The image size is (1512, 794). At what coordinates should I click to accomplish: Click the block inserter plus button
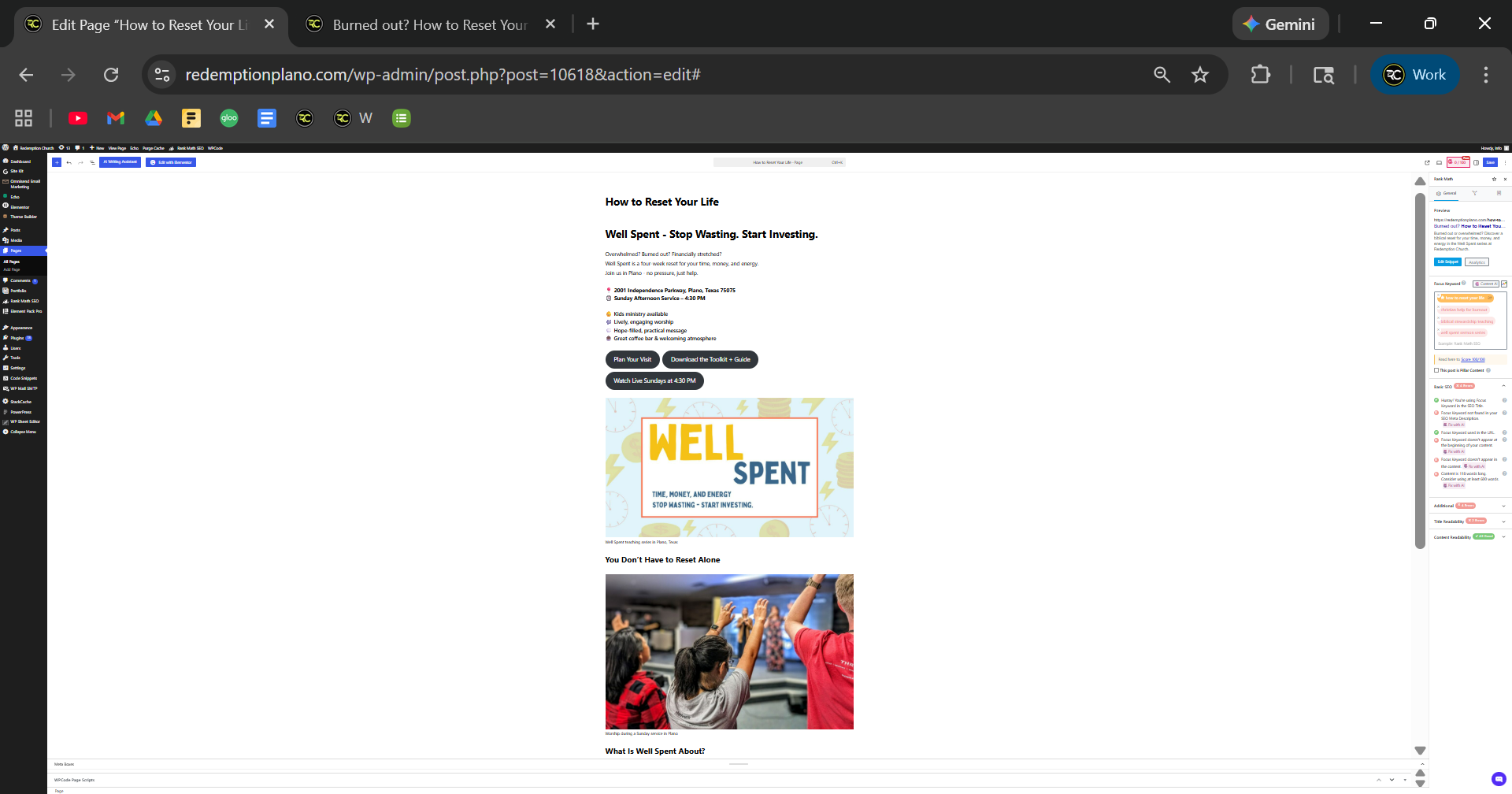tap(57, 162)
